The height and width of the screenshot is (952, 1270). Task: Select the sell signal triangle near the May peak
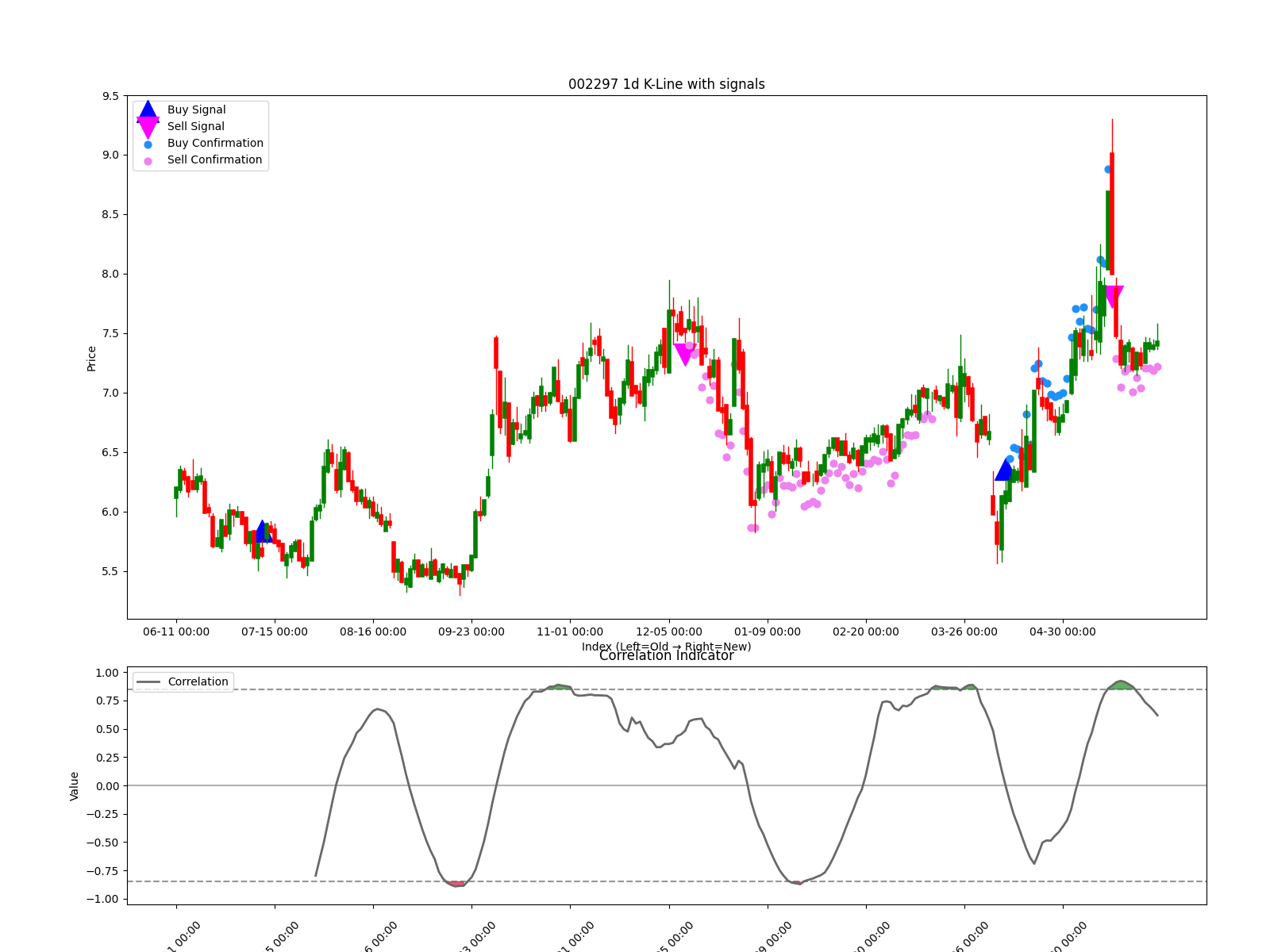(x=1113, y=297)
